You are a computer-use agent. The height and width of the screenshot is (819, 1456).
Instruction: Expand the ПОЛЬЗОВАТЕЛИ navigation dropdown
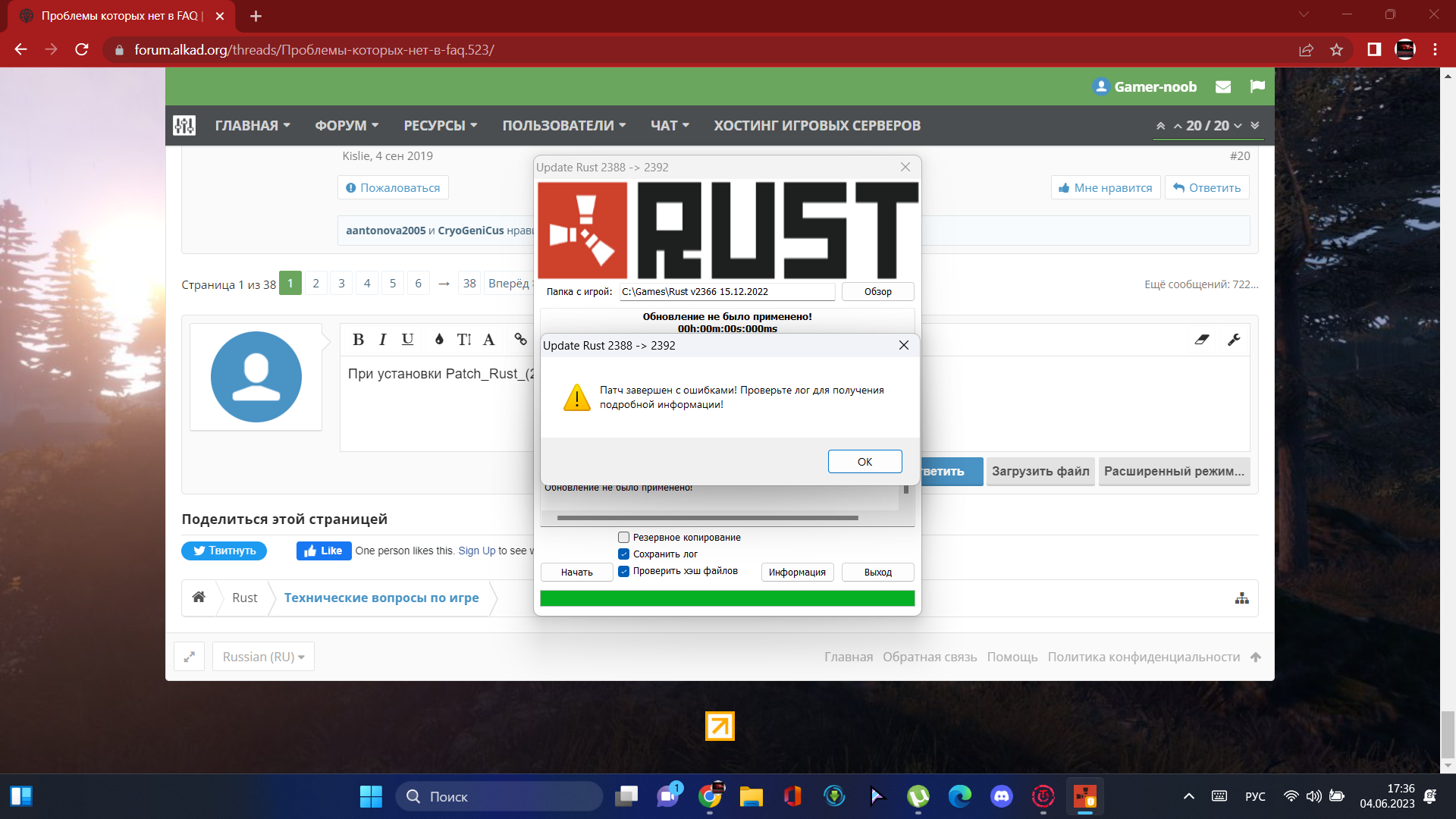click(x=563, y=126)
